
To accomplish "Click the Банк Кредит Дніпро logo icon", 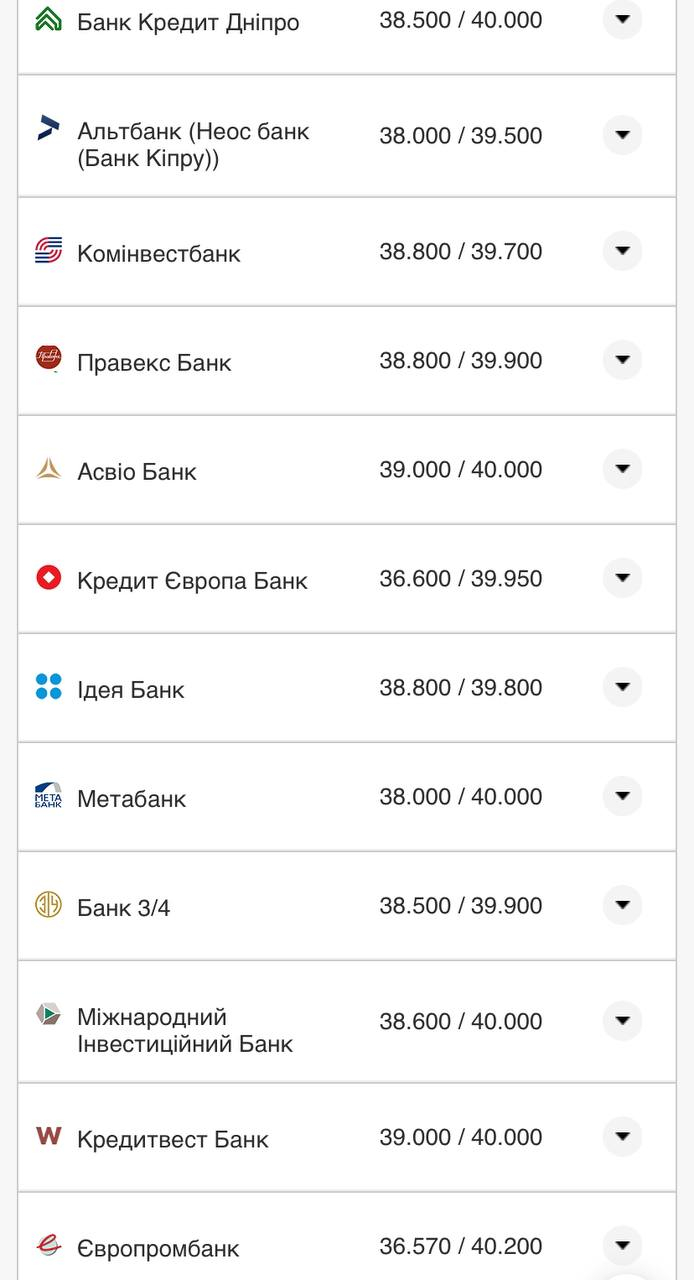I will point(48,19).
